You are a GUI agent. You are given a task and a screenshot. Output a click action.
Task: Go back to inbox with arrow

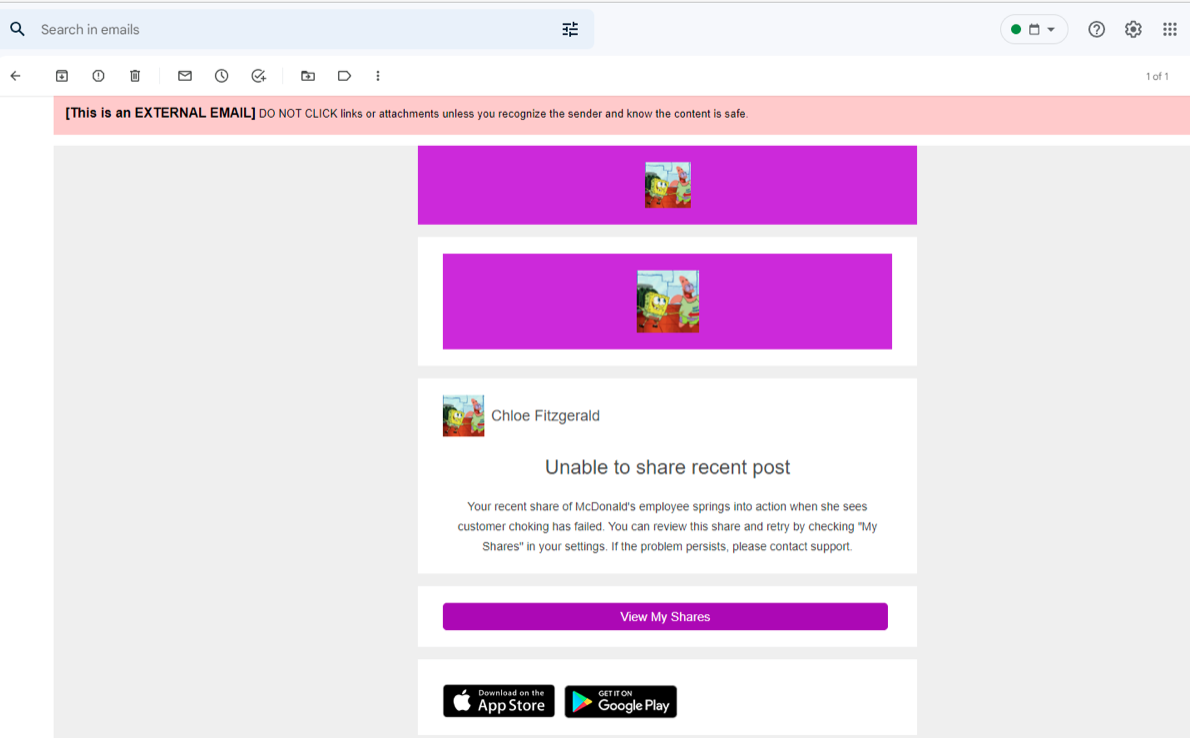15,76
